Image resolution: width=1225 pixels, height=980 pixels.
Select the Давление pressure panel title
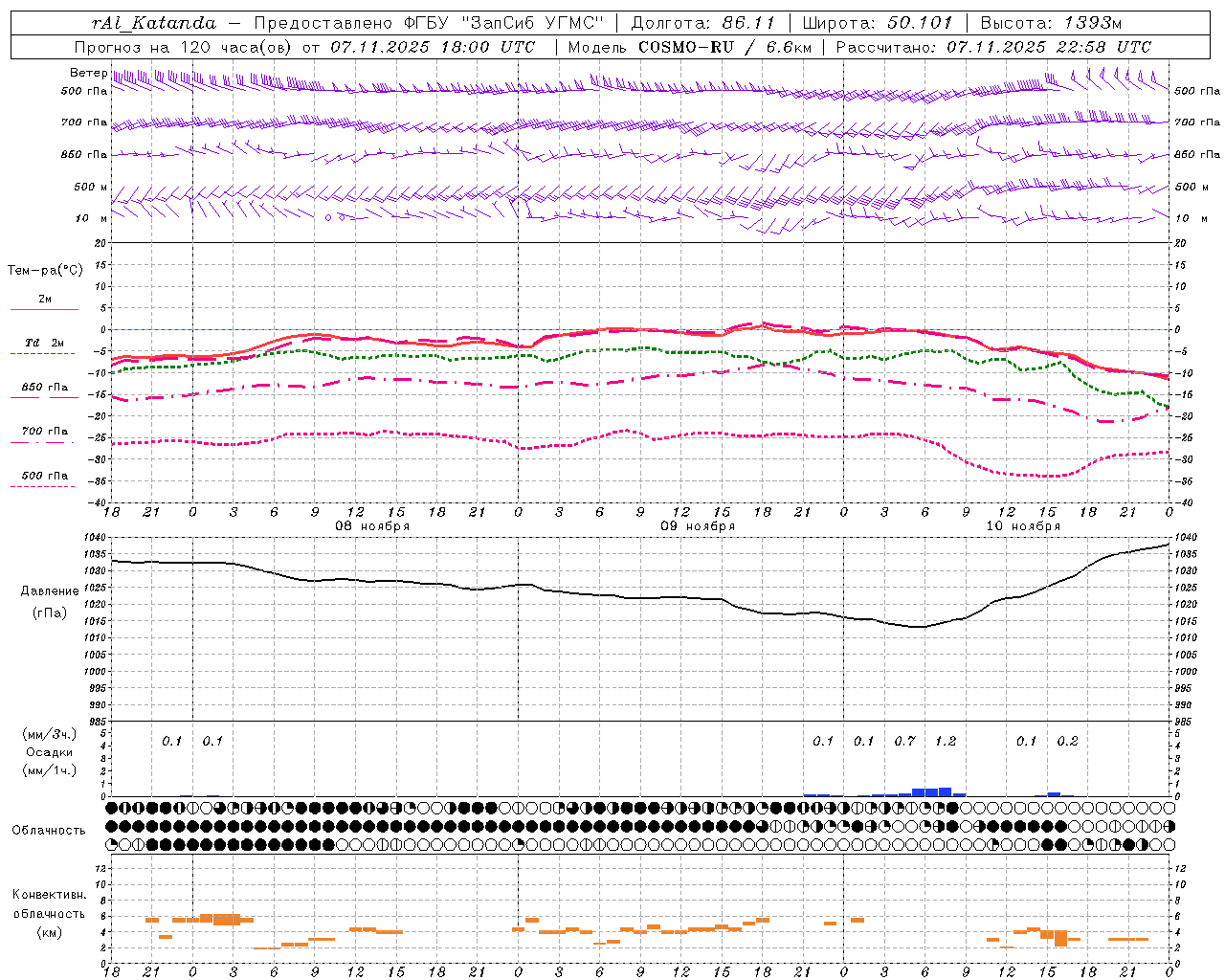tap(50, 591)
